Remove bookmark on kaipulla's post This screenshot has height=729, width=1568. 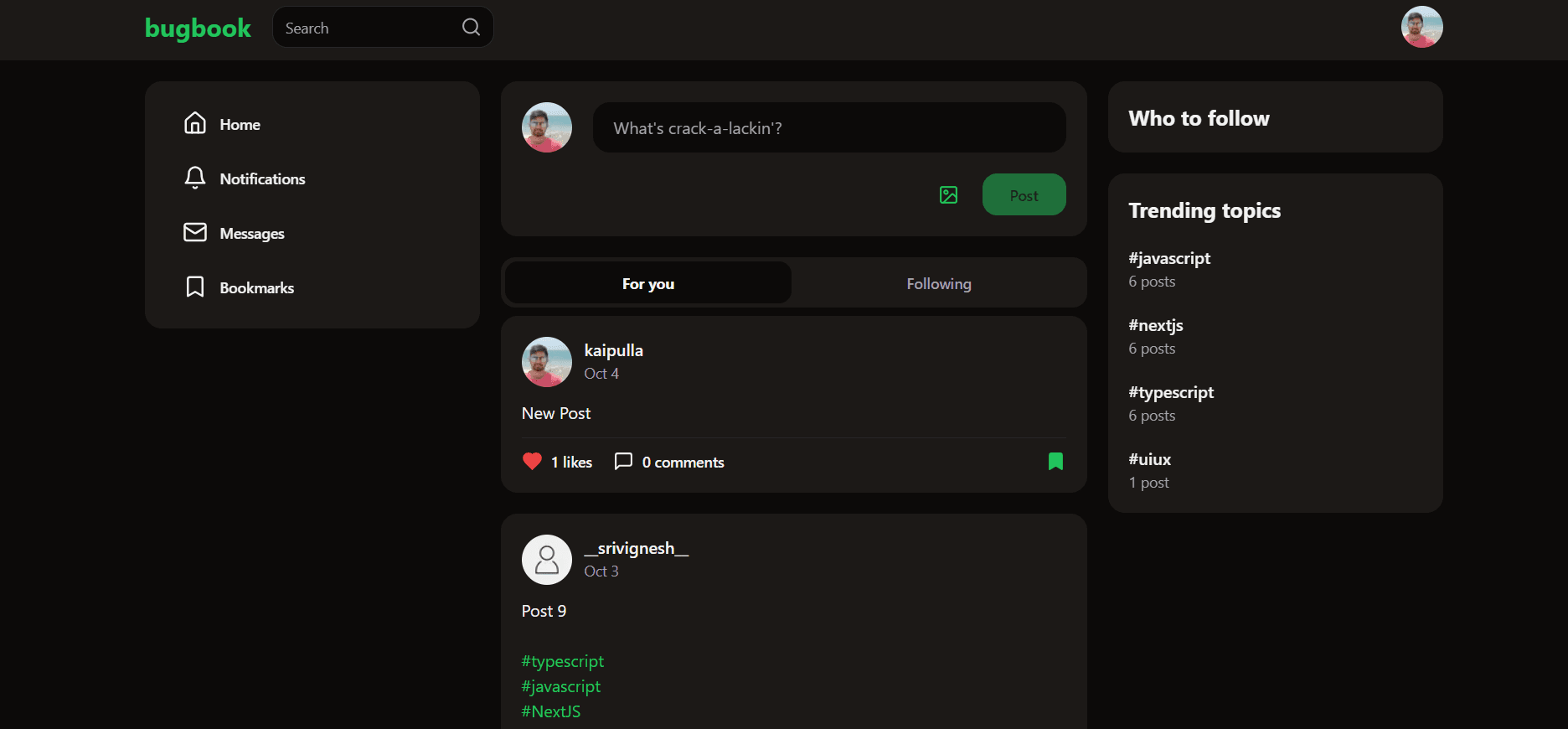click(x=1055, y=462)
